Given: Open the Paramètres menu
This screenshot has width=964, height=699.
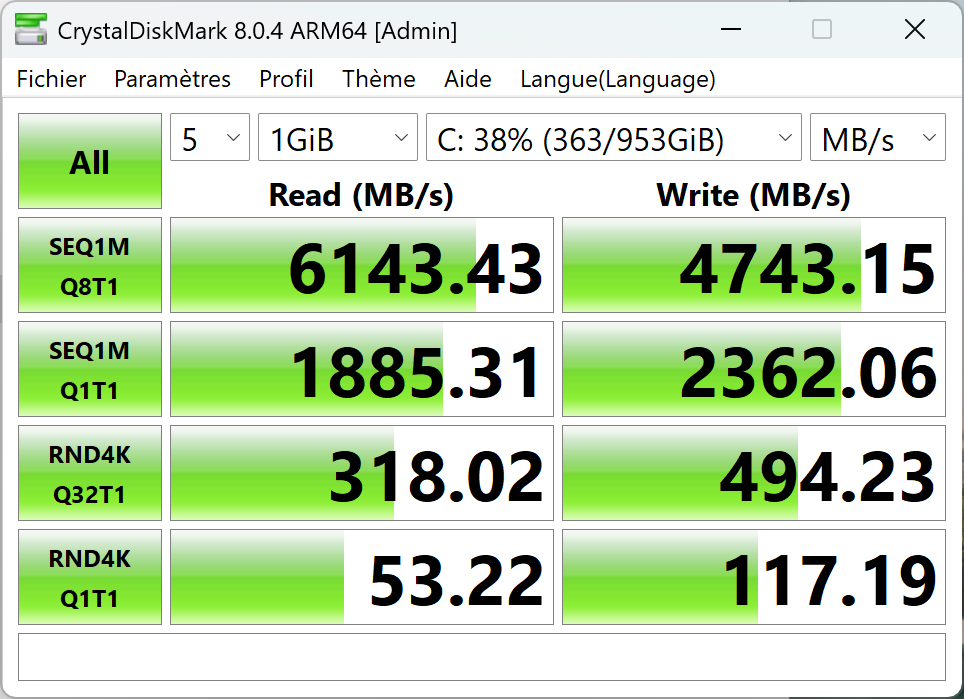Looking at the screenshot, I should tap(172, 79).
